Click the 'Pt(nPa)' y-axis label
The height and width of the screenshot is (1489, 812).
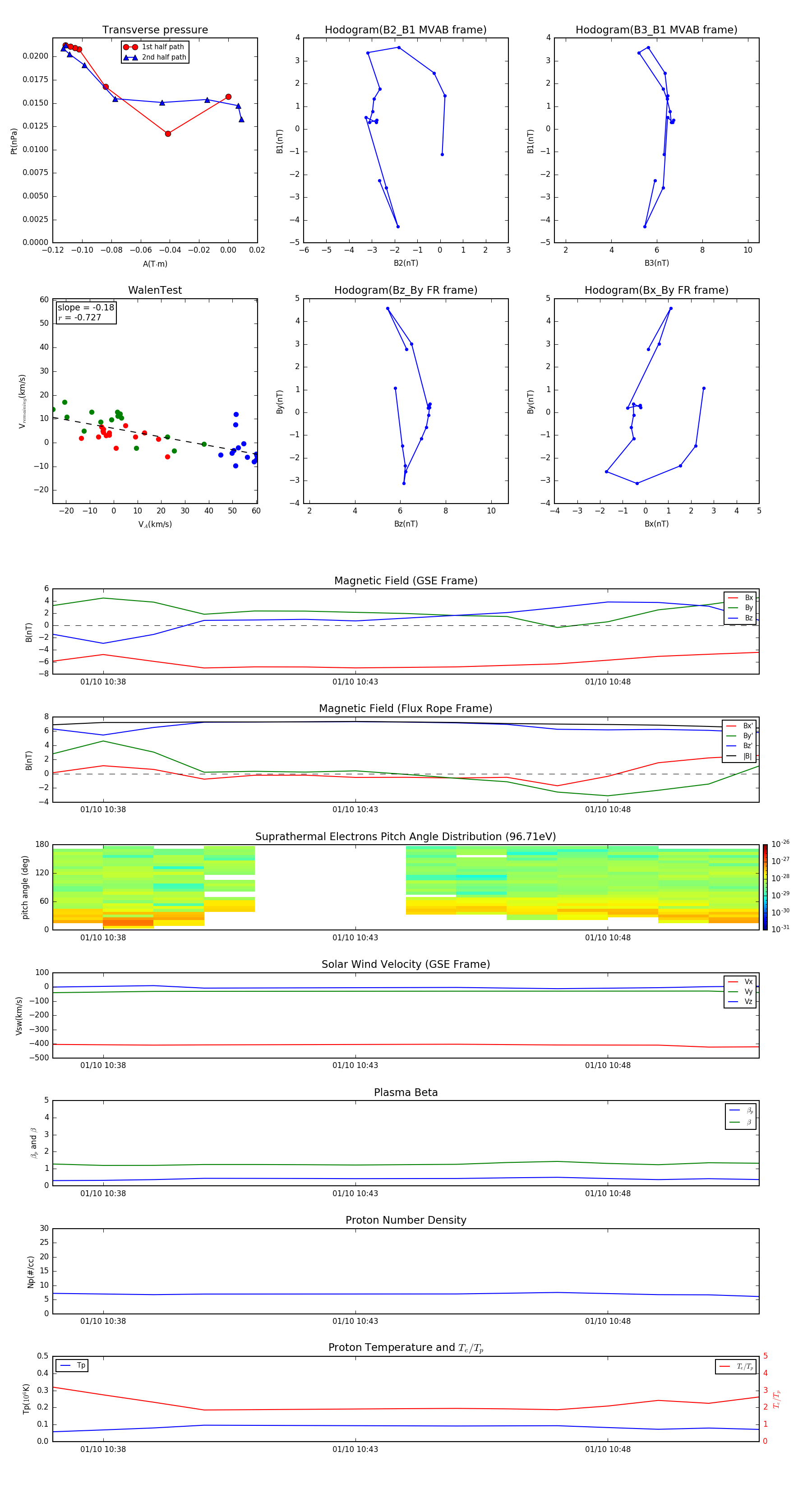14,140
